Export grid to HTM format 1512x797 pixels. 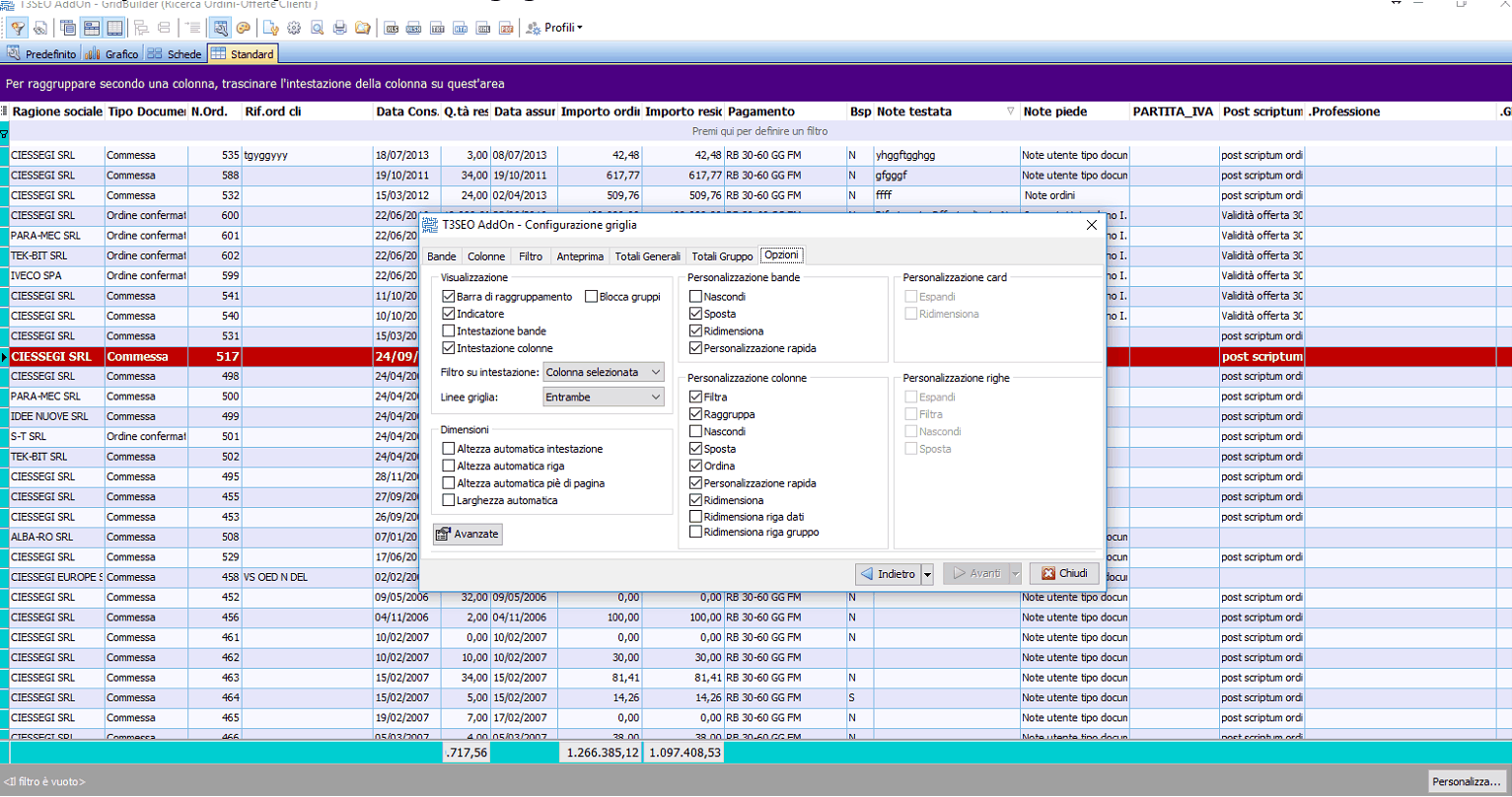pyautogui.click(x=461, y=29)
